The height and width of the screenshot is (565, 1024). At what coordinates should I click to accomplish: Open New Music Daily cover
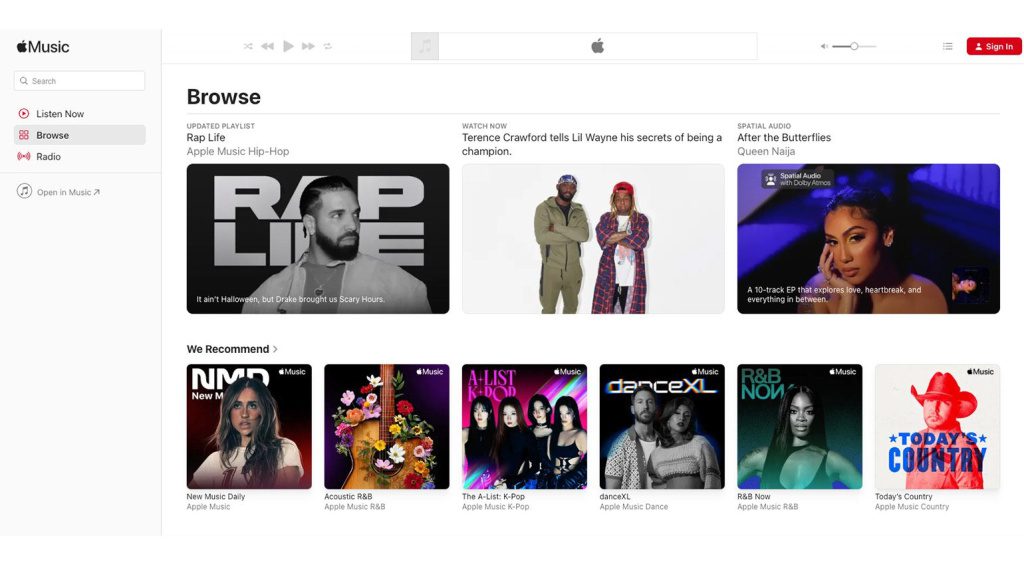tap(249, 427)
